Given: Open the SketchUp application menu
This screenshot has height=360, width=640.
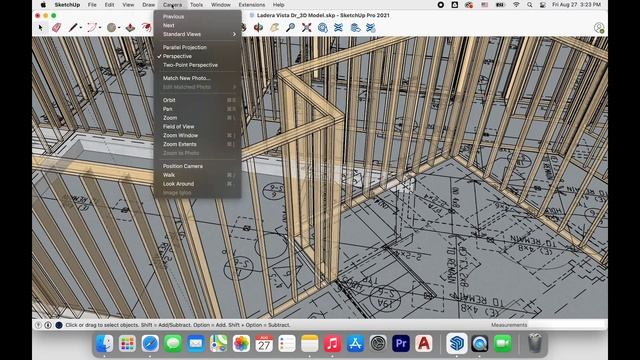Looking at the screenshot, I should (x=67, y=5).
